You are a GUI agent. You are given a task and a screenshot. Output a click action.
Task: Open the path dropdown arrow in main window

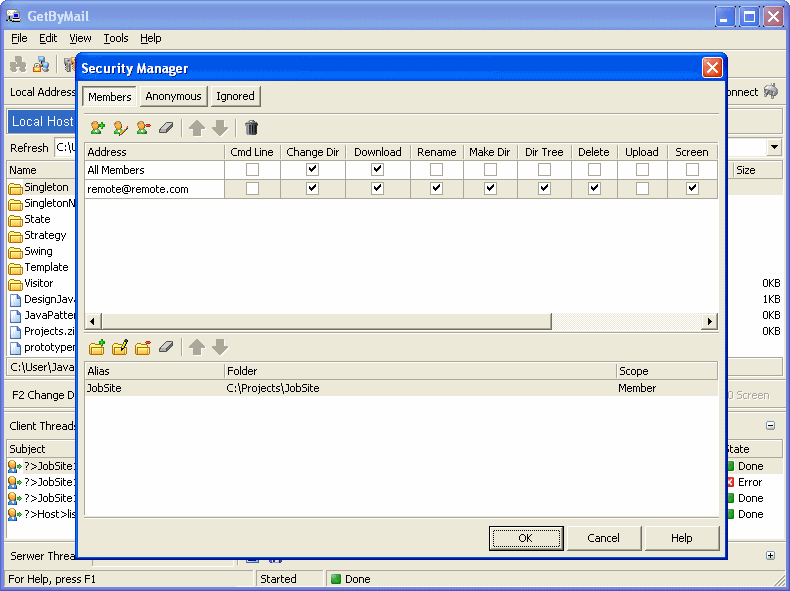tap(774, 147)
